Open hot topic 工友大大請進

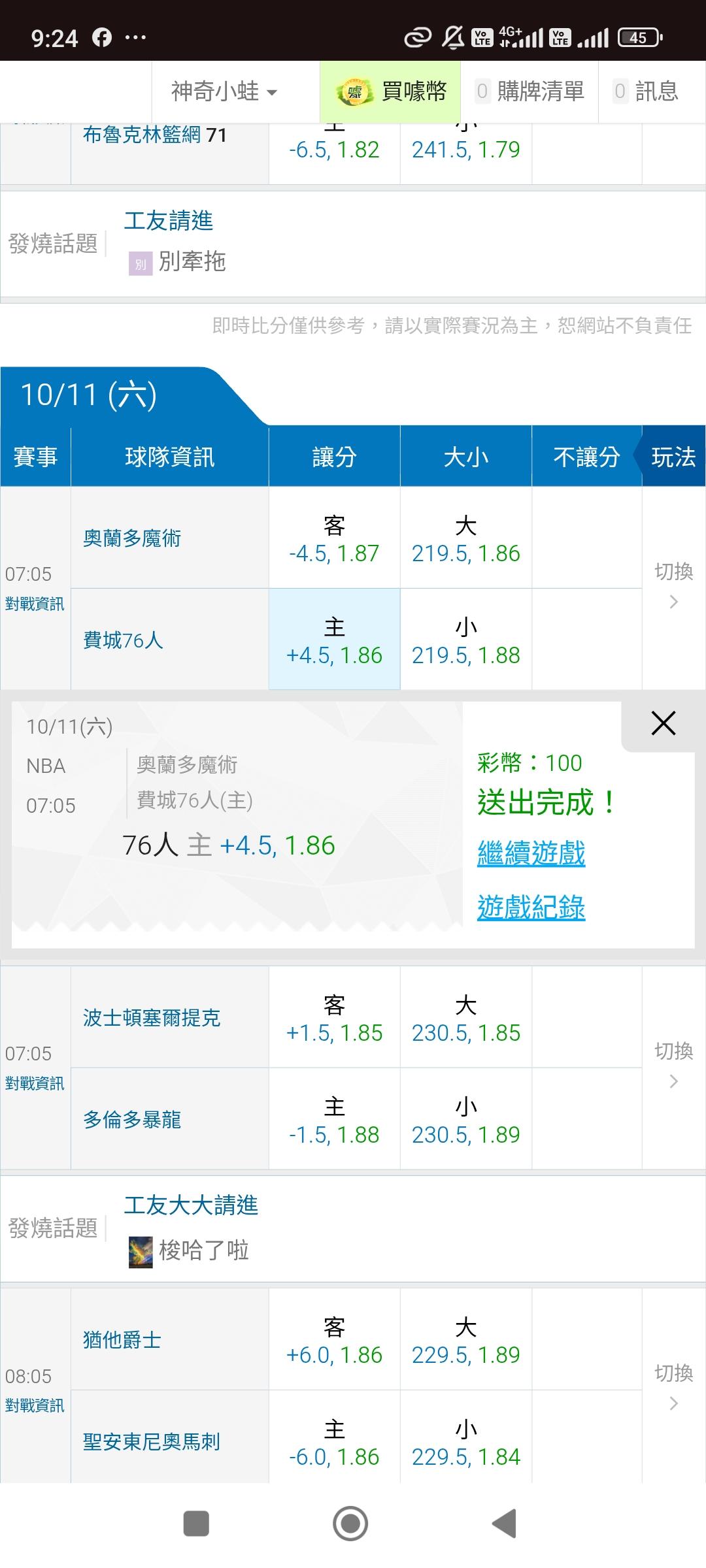click(x=191, y=1206)
